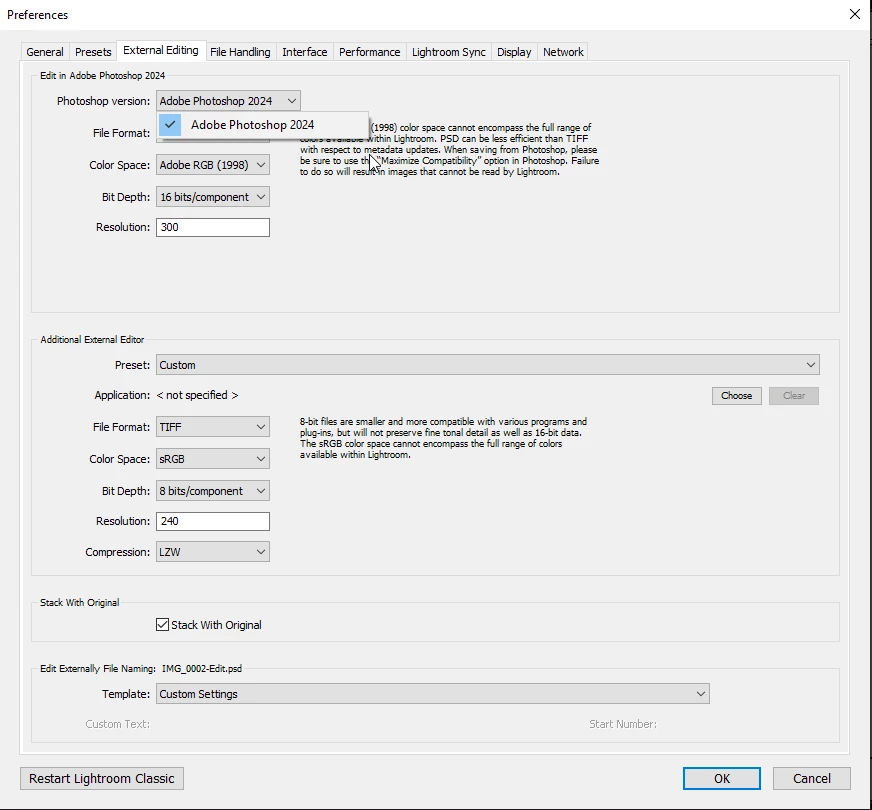Click the Resolution field showing 240
The height and width of the screenshot is (810, 872).
212,521
